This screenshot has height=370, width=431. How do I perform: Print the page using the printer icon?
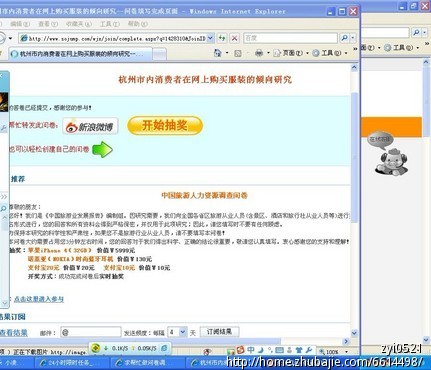[259, 53]
